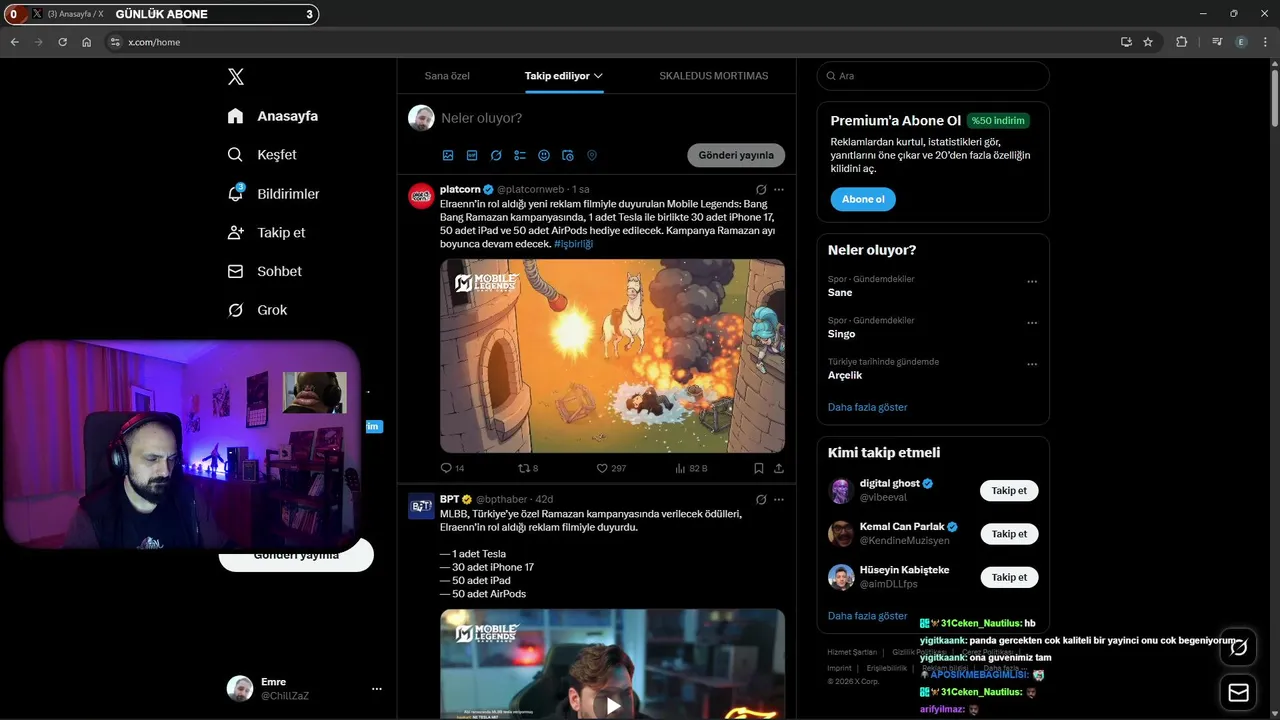Open Grok image option in composer
1280x720 pixels.
pos(496,156)
